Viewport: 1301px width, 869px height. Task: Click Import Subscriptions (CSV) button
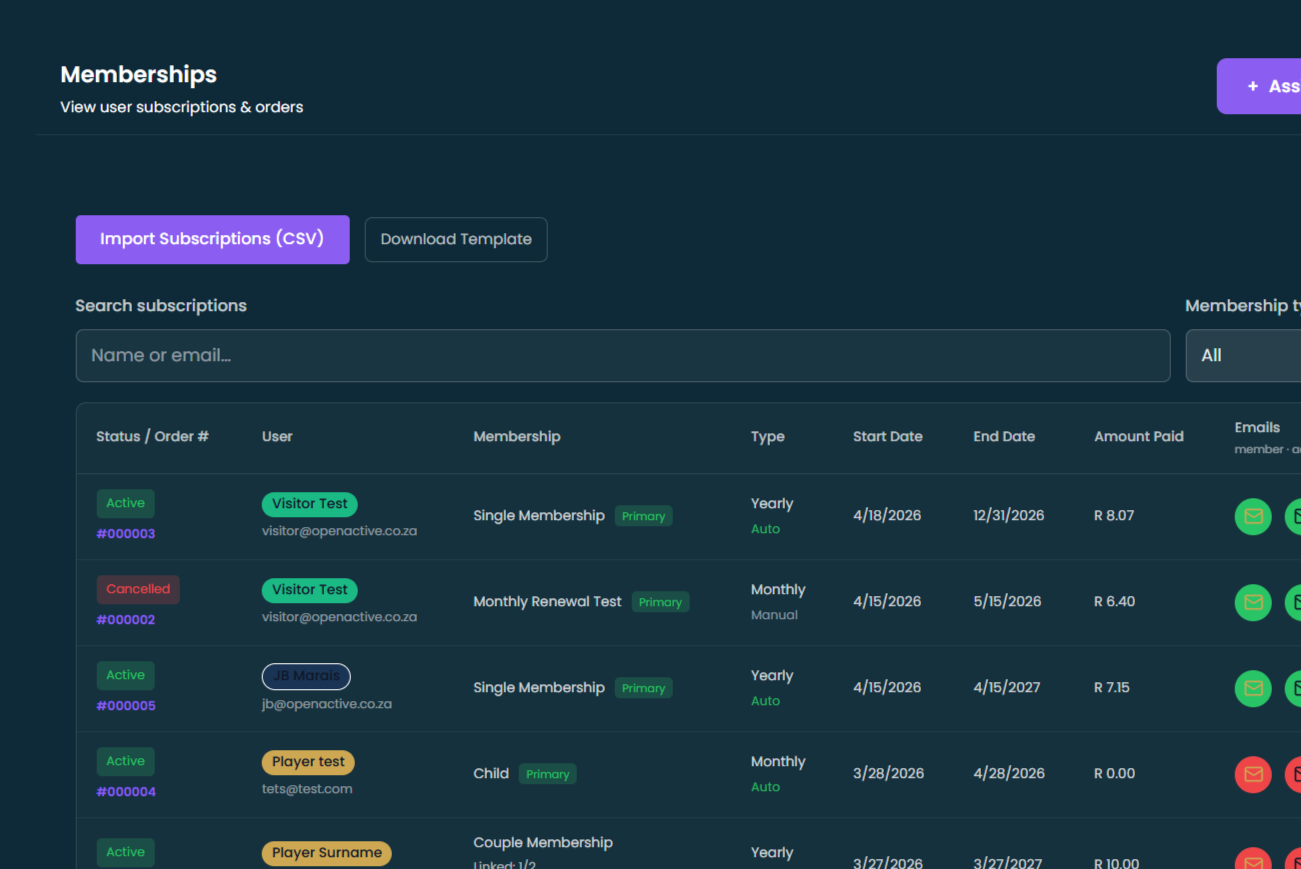click(x=212, y=240)
